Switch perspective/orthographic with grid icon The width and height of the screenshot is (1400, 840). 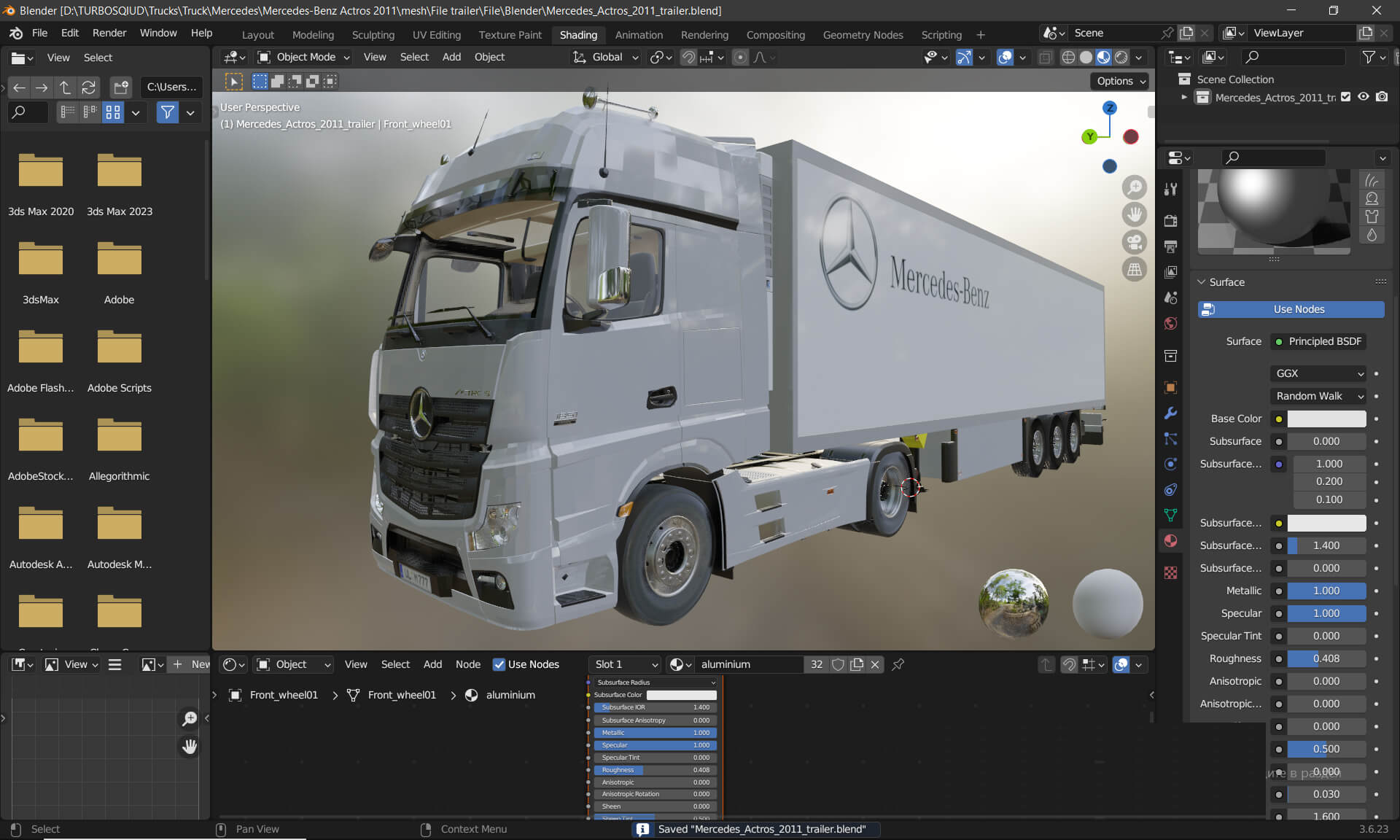click(1134, 270)
